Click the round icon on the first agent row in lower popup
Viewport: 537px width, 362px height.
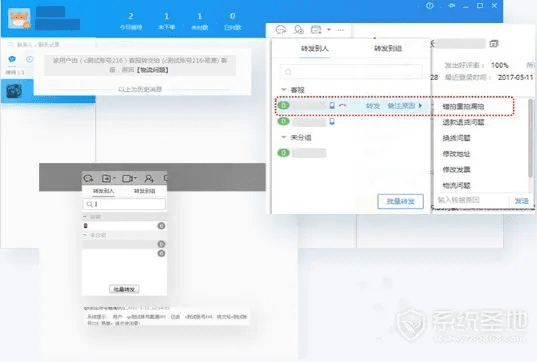161,226
